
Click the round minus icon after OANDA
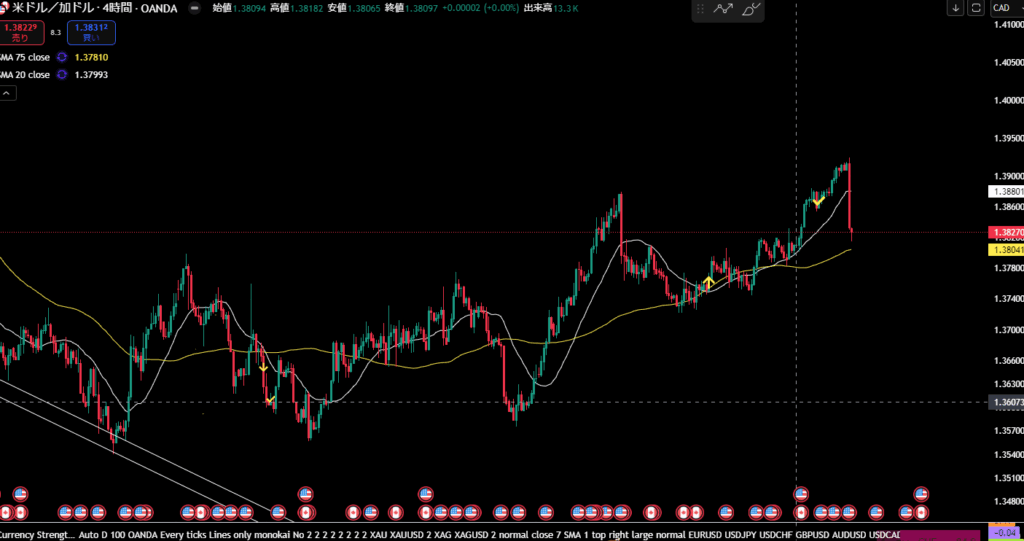click(194, 8)
